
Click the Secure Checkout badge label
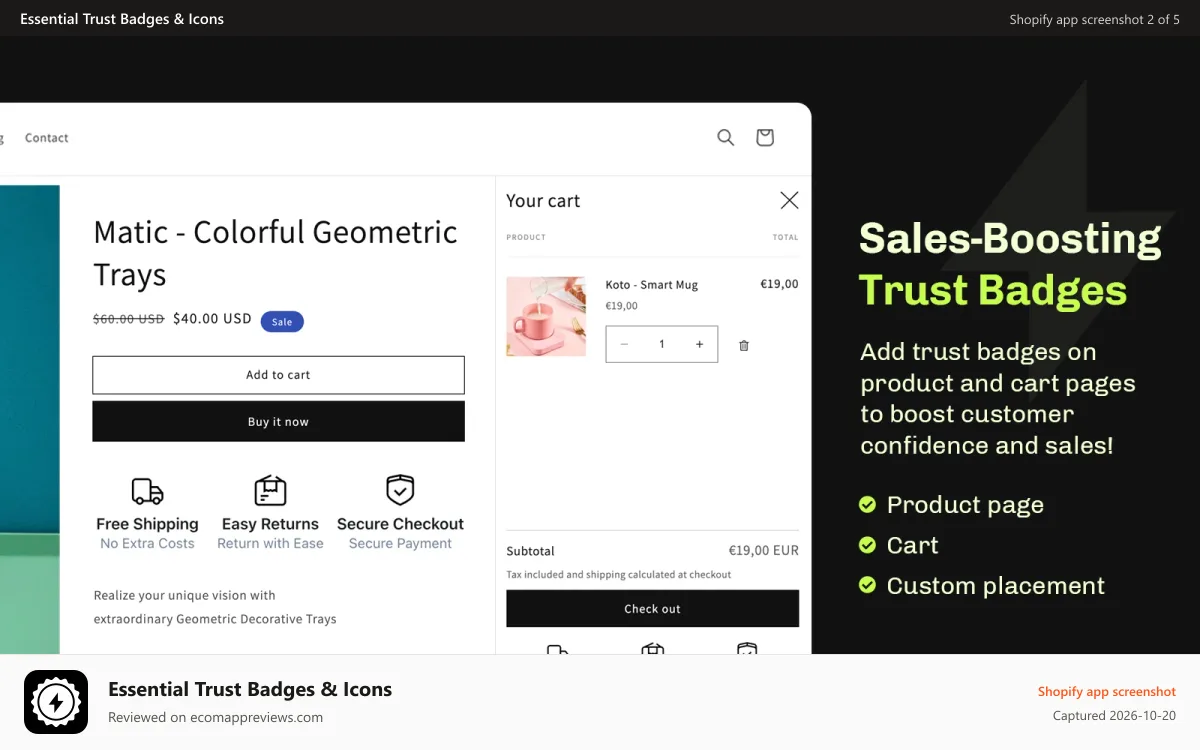[x=400, y=524]
